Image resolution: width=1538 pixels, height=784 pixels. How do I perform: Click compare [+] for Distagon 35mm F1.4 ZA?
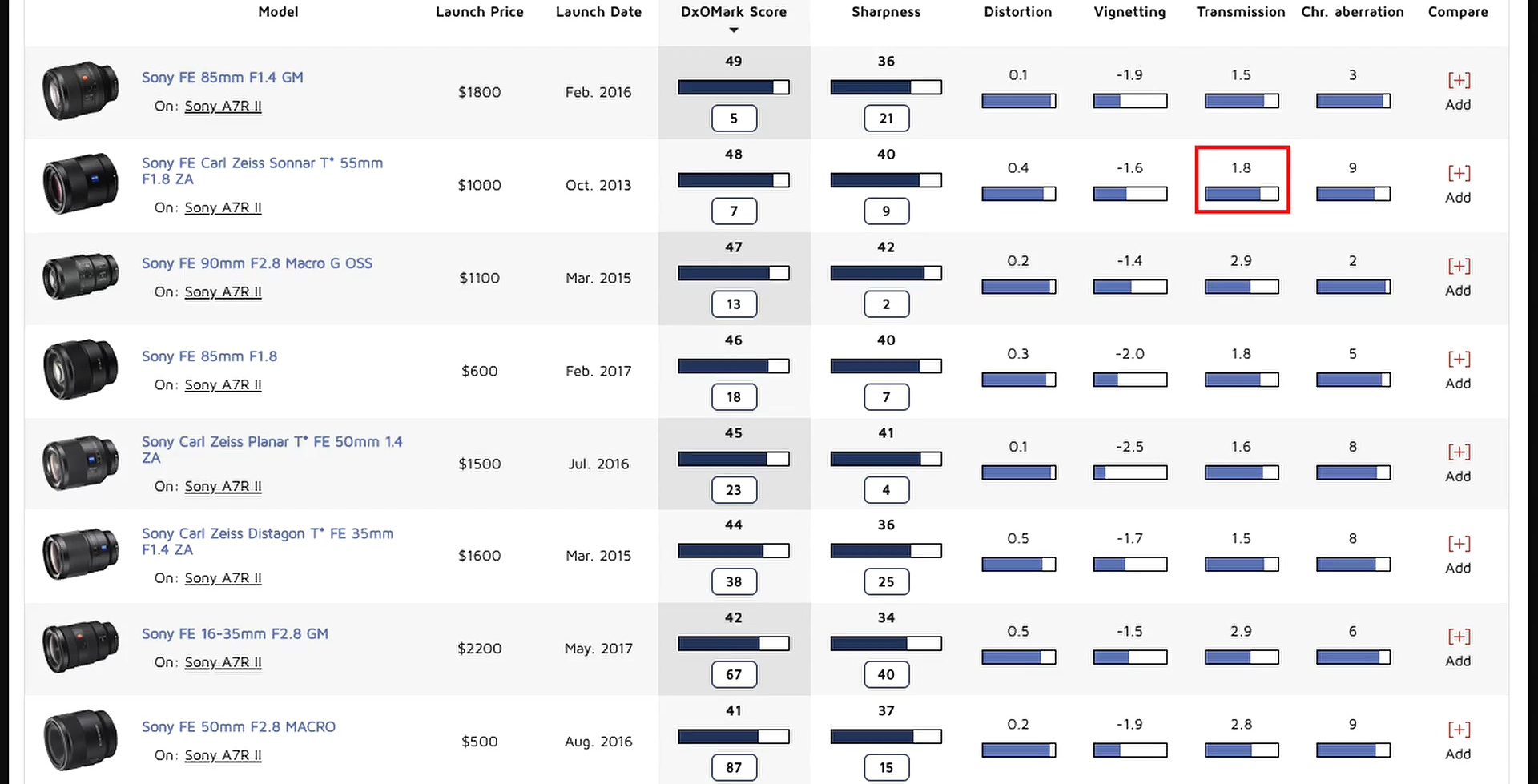[1458, 545]
